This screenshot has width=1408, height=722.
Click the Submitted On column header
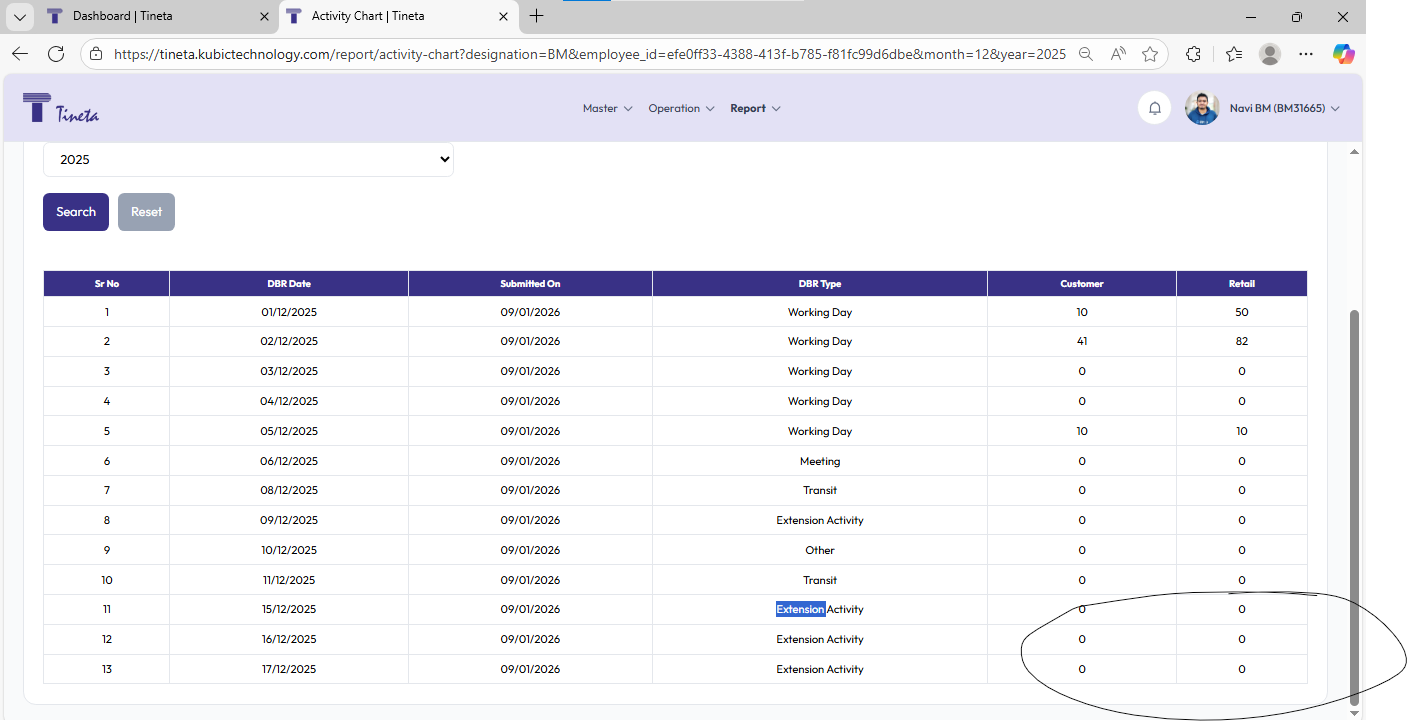pos(530,284)
